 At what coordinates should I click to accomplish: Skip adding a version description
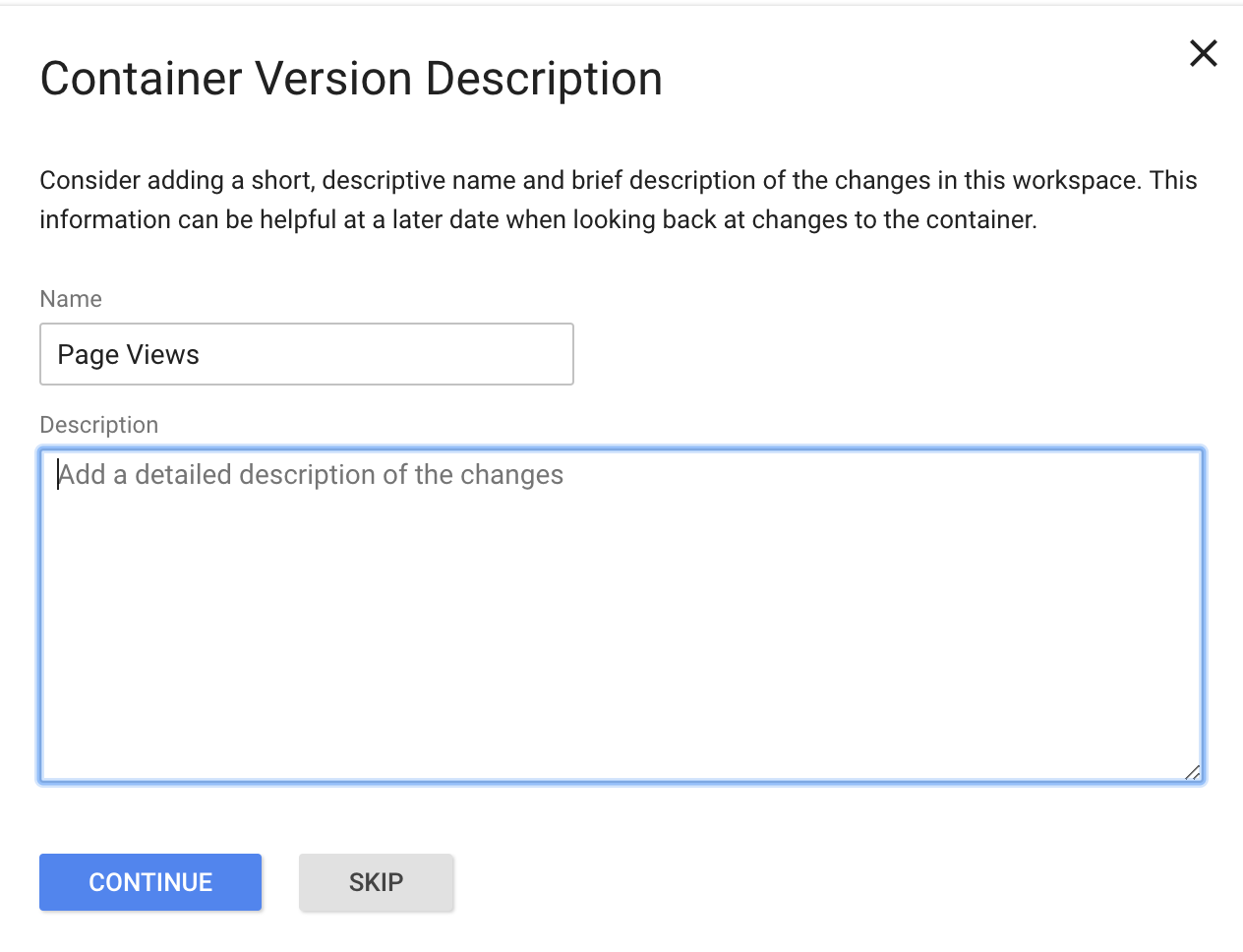[x=377, y=882]
